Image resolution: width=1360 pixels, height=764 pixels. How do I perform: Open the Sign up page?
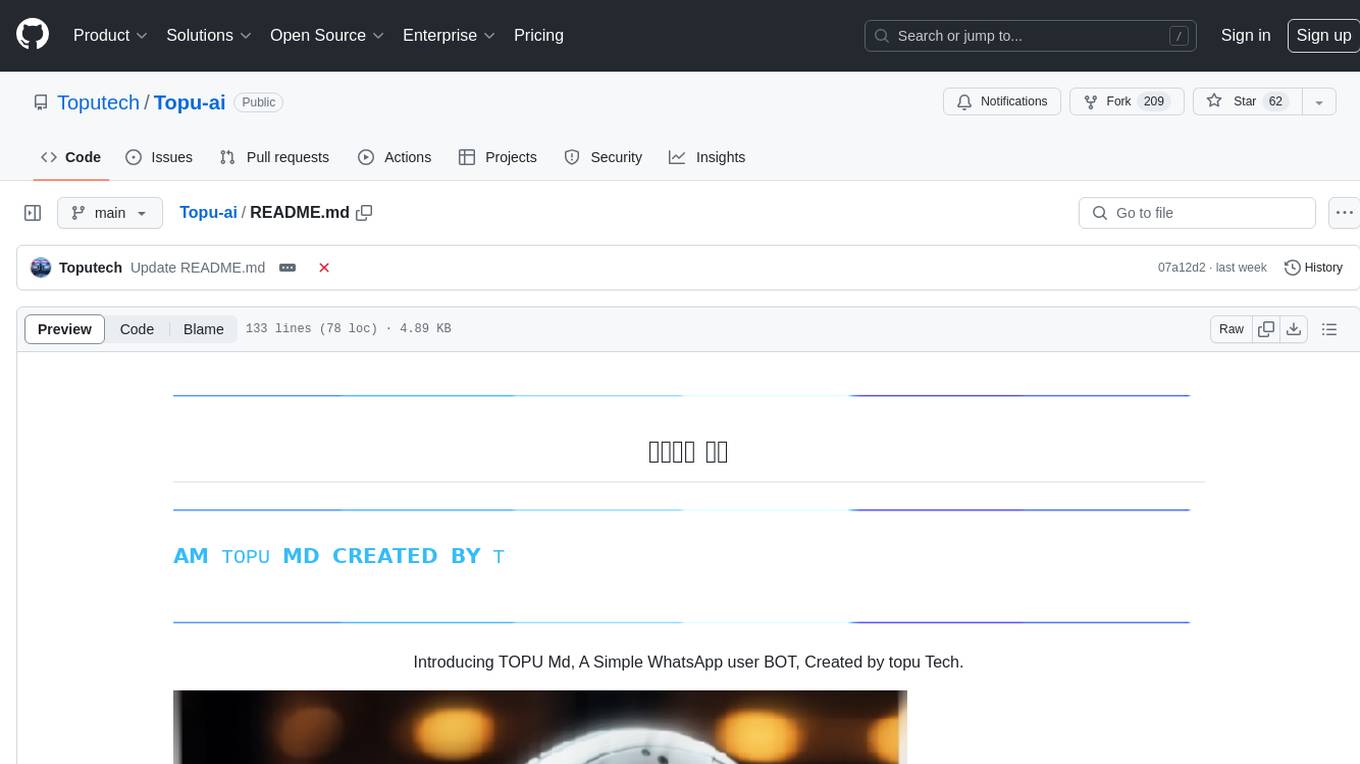[1323, 35]
